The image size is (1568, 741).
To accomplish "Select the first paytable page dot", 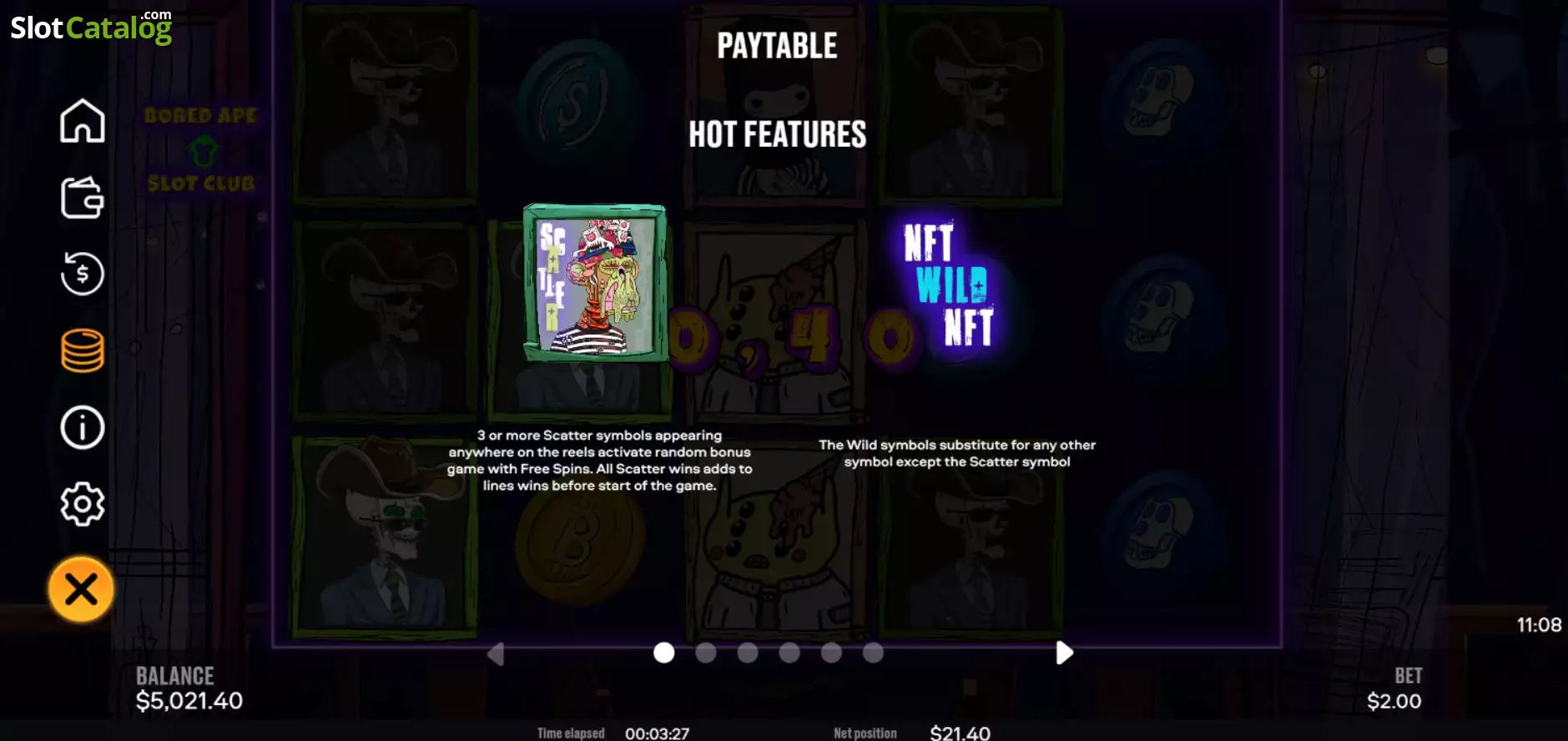I will pyautogui.click(x=664, y=653).
